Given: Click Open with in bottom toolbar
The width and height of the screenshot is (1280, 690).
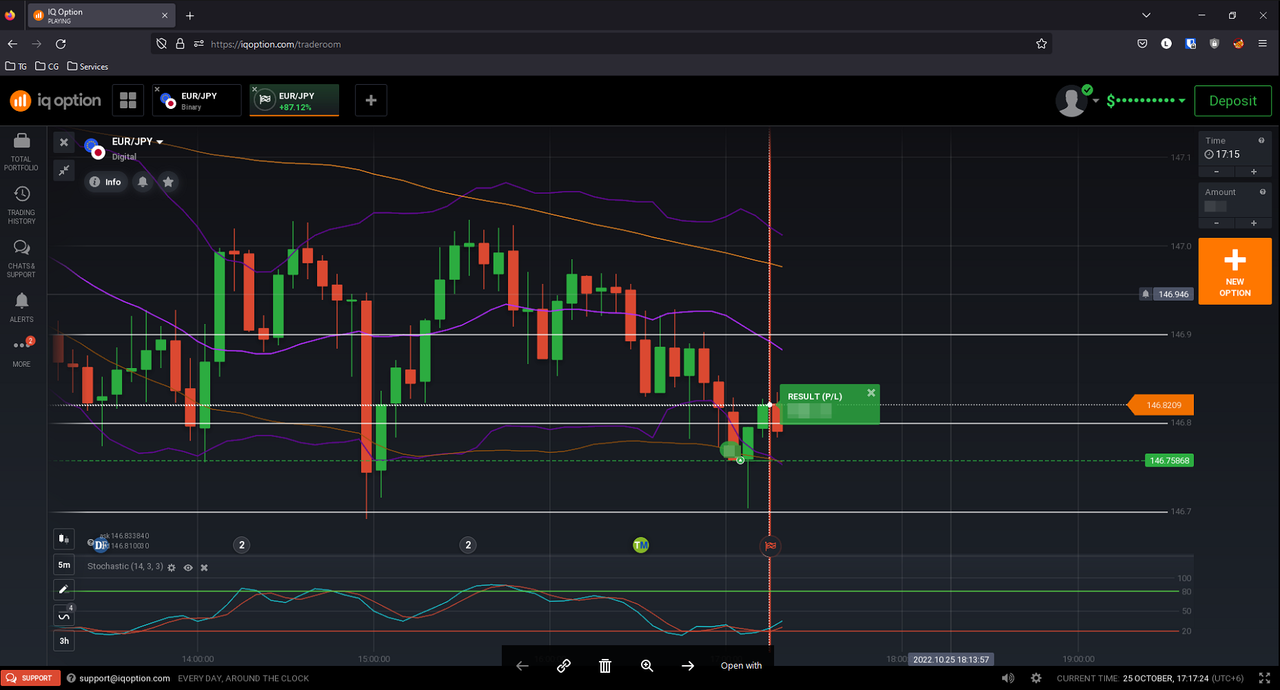Looking at the screenshot, I should pos(741,666).
